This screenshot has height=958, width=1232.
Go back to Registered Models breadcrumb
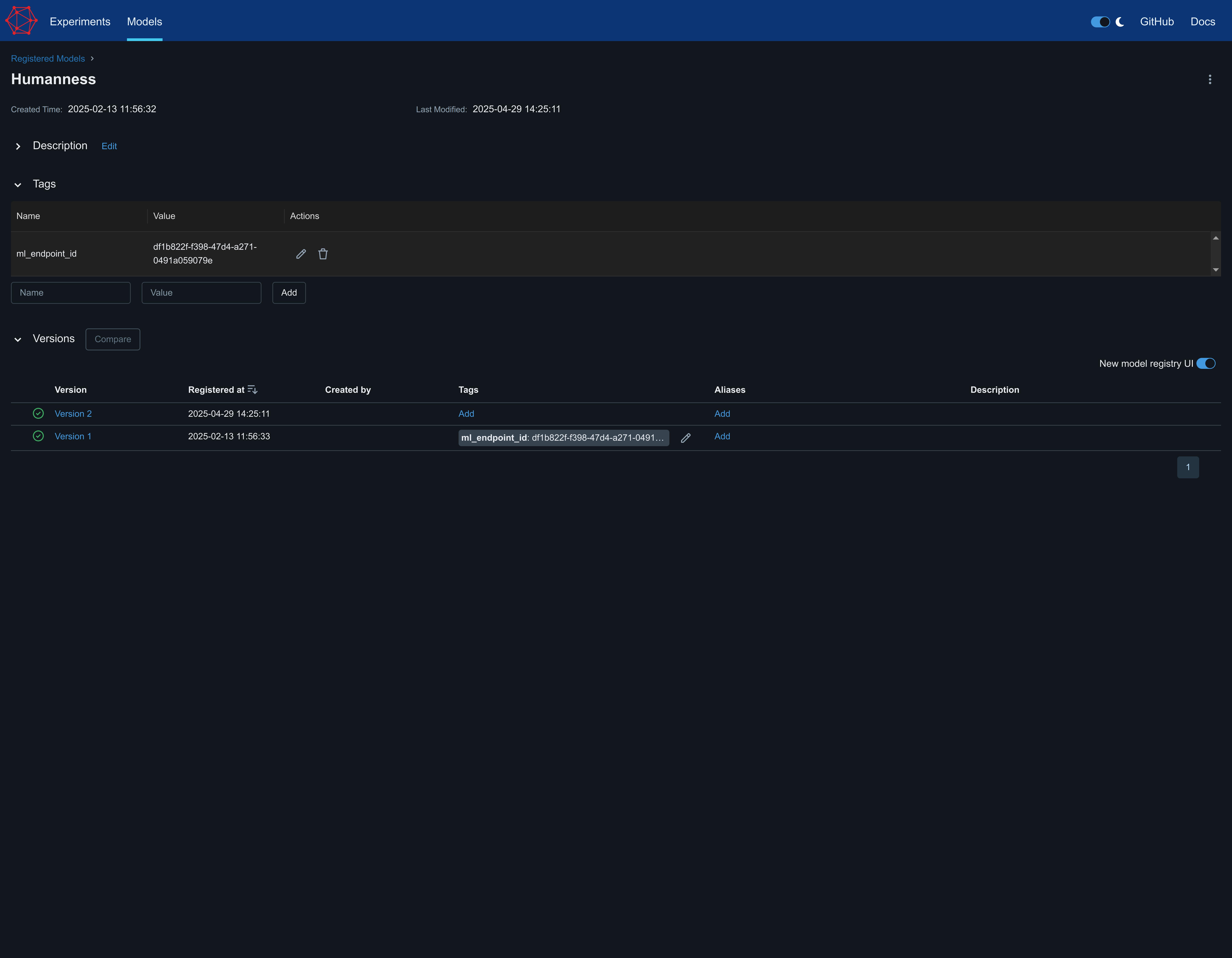click(48, 59)
